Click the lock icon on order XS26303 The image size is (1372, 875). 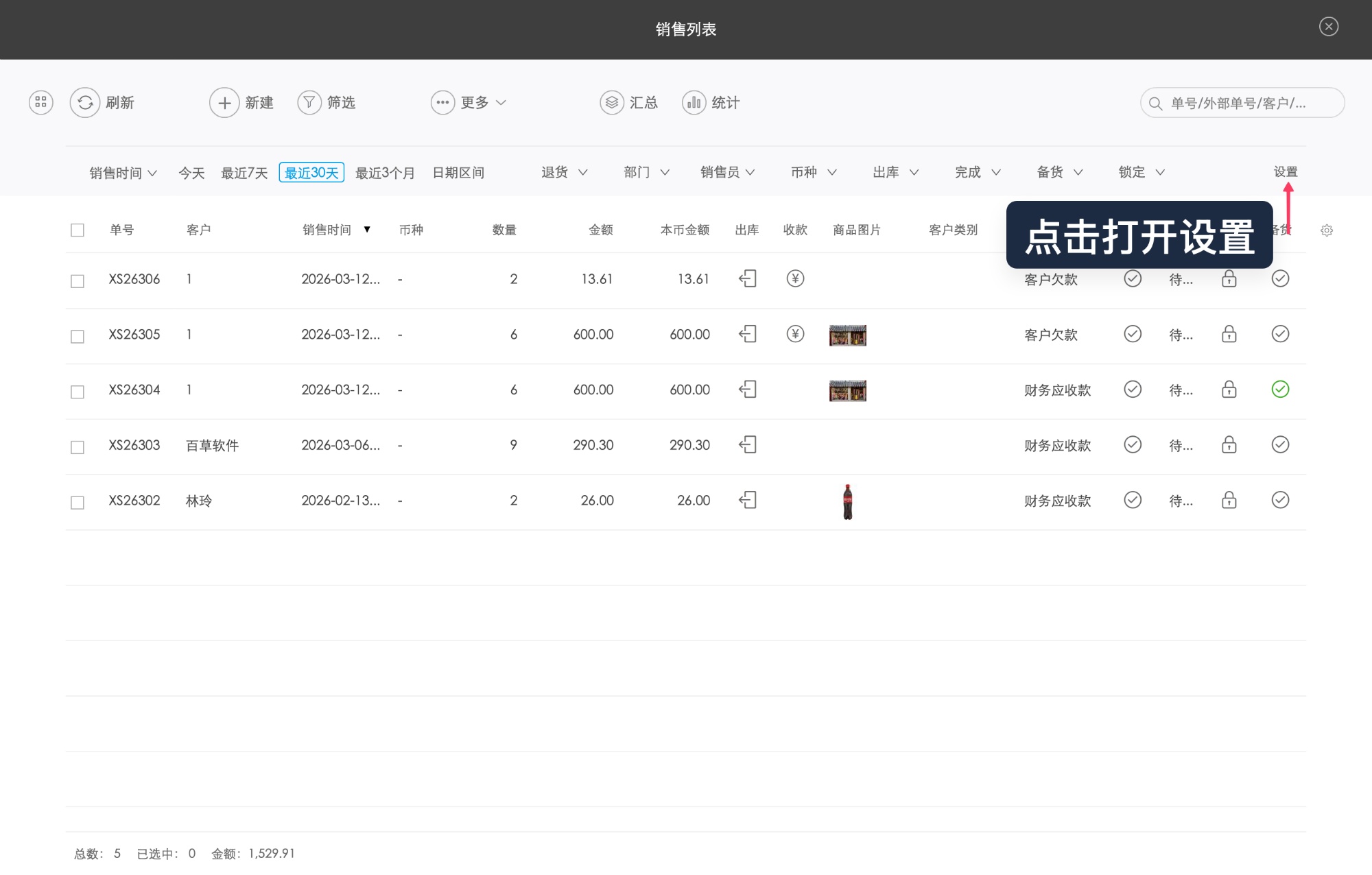pyautogui.click(x=1229, y=445)
